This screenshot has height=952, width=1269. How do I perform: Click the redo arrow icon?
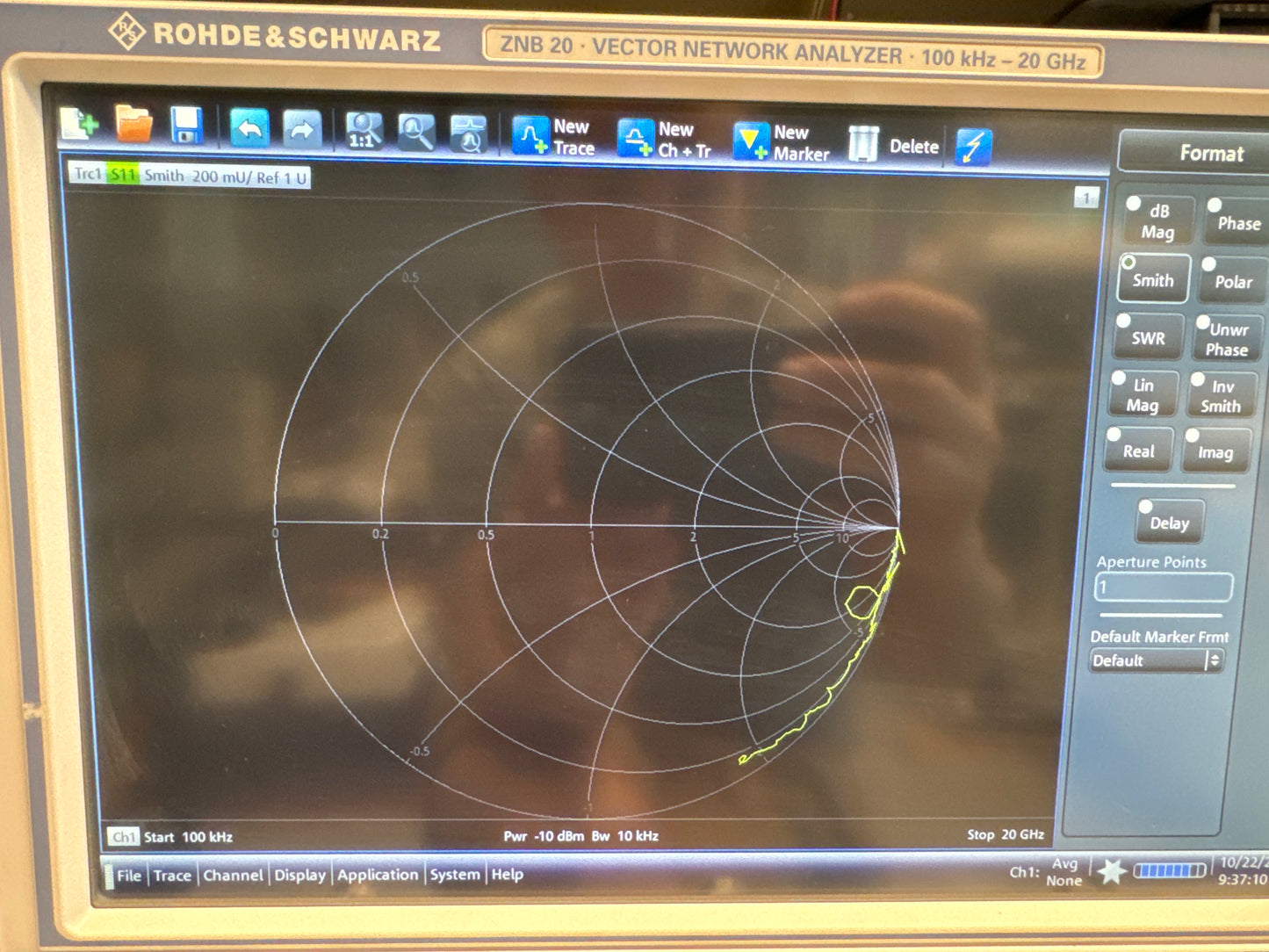pos(301,131)
